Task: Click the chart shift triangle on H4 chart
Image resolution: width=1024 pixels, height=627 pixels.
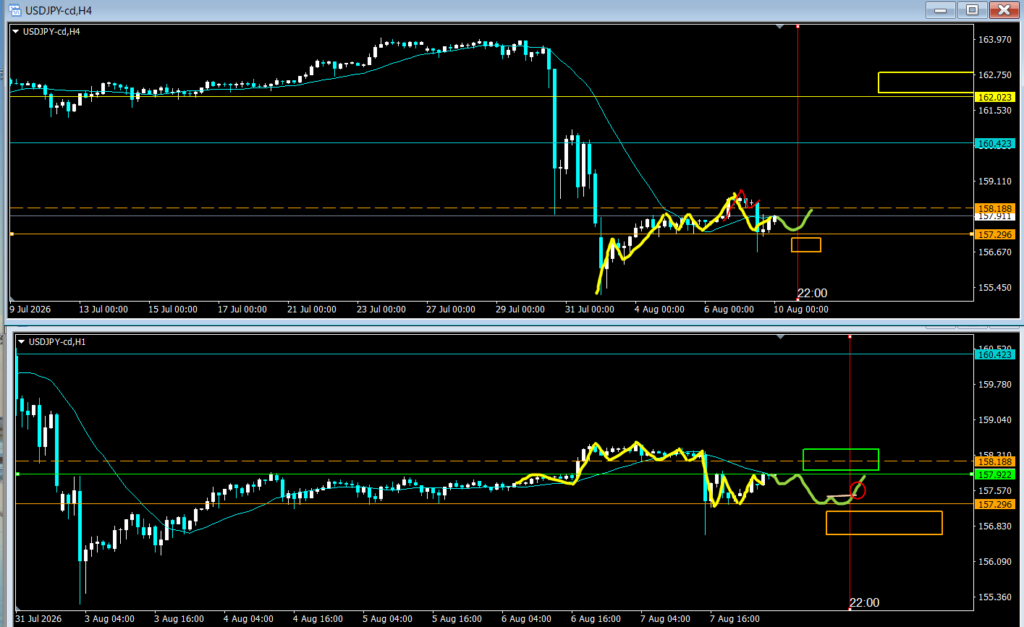Action: pyautogui.click(x=780, y=27)
